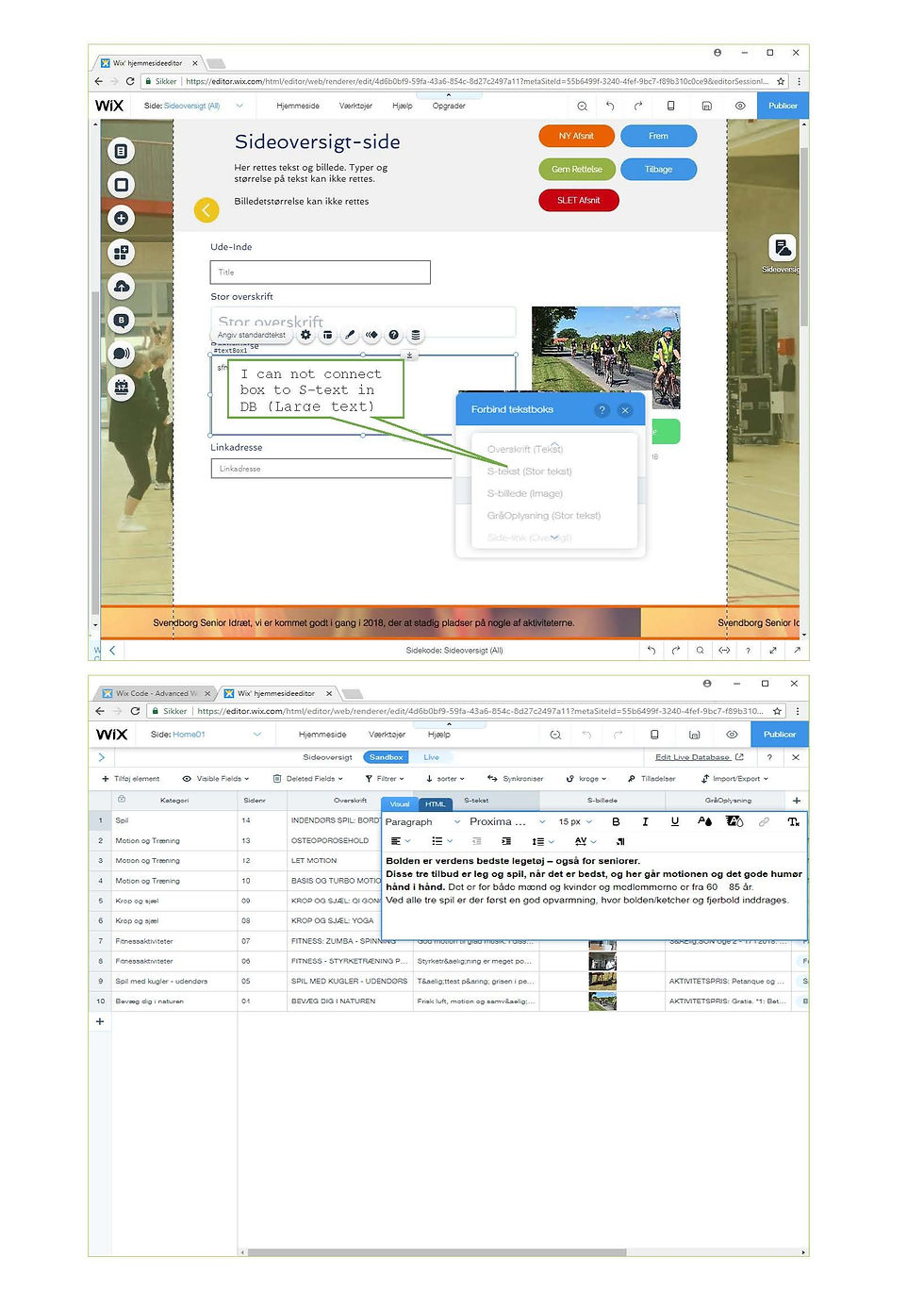Open the connect-to-data icon near the text box
Image resolution: width=924 pixels, height=1307 pixels.
point(415,335)
